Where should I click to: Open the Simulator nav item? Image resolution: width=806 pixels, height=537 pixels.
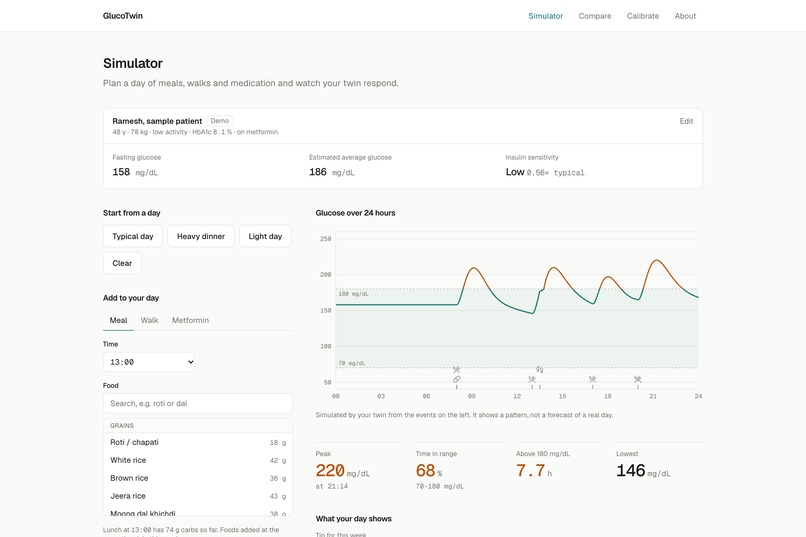(x=545, y=16)
